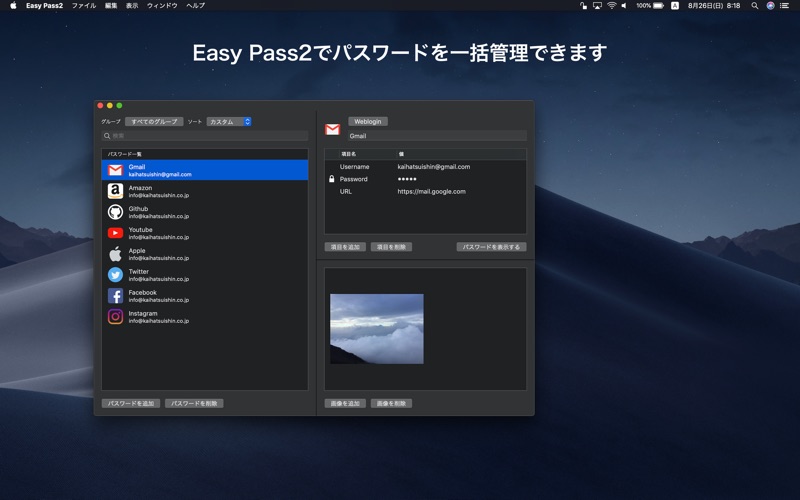Viewport: 800px width, 500px height.
Task: Click the Github icon in the password list
Action: coord(115,212)
